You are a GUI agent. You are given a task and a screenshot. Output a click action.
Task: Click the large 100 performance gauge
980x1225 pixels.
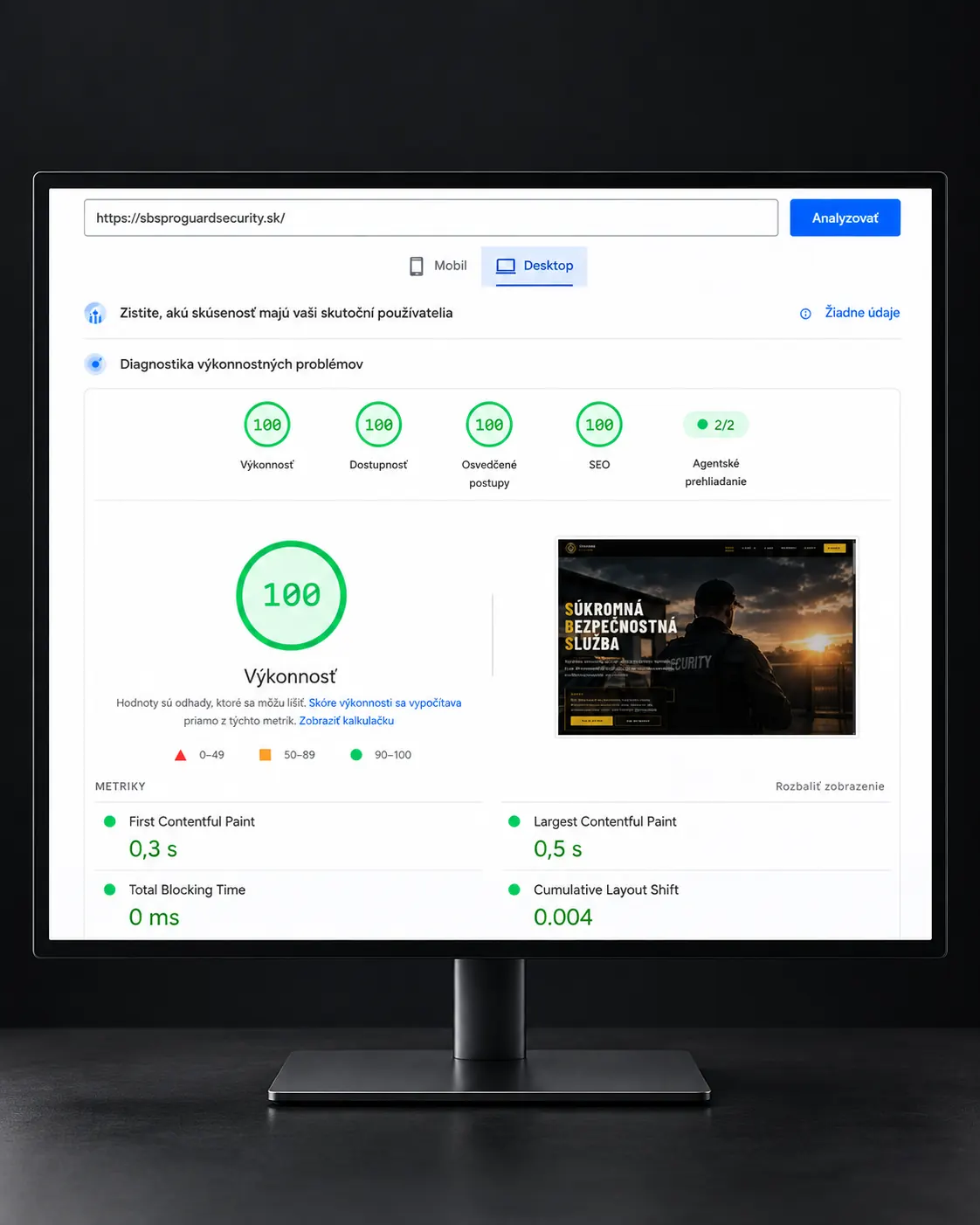pos(292,595)
